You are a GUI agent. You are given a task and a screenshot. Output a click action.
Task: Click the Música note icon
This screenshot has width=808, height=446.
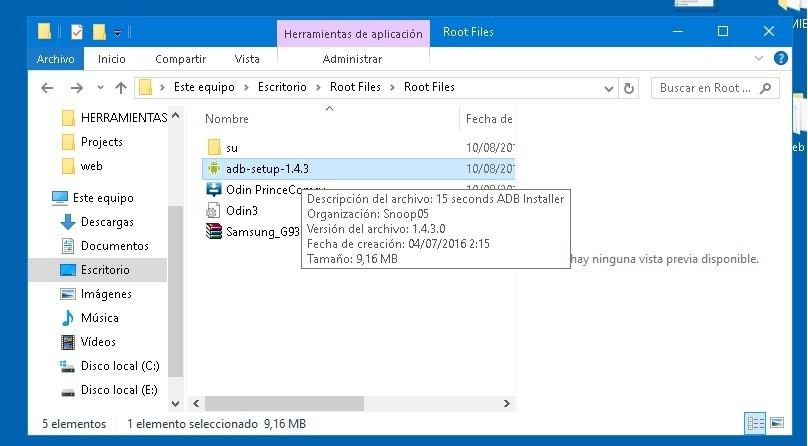tap(68, 318)
